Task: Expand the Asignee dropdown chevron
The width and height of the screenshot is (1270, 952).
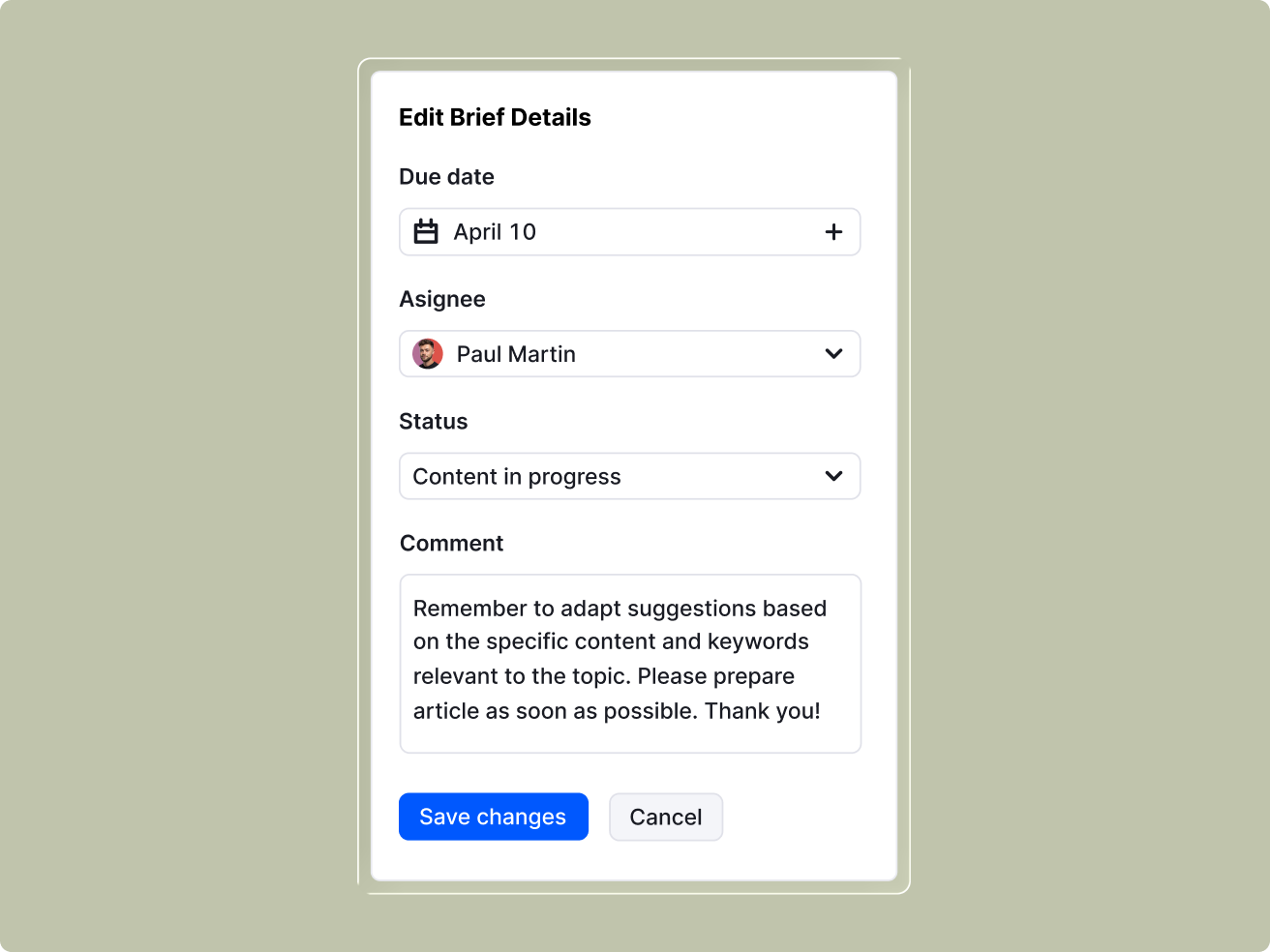Action: (x=833, y=354)
